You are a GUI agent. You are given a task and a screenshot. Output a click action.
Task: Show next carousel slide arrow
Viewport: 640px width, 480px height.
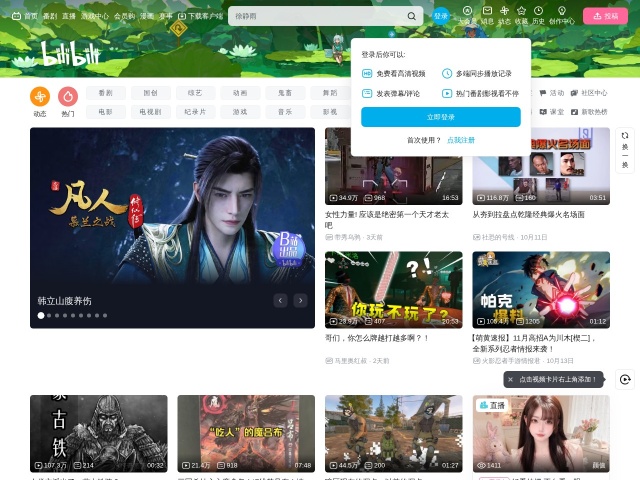tap(301, 300)
